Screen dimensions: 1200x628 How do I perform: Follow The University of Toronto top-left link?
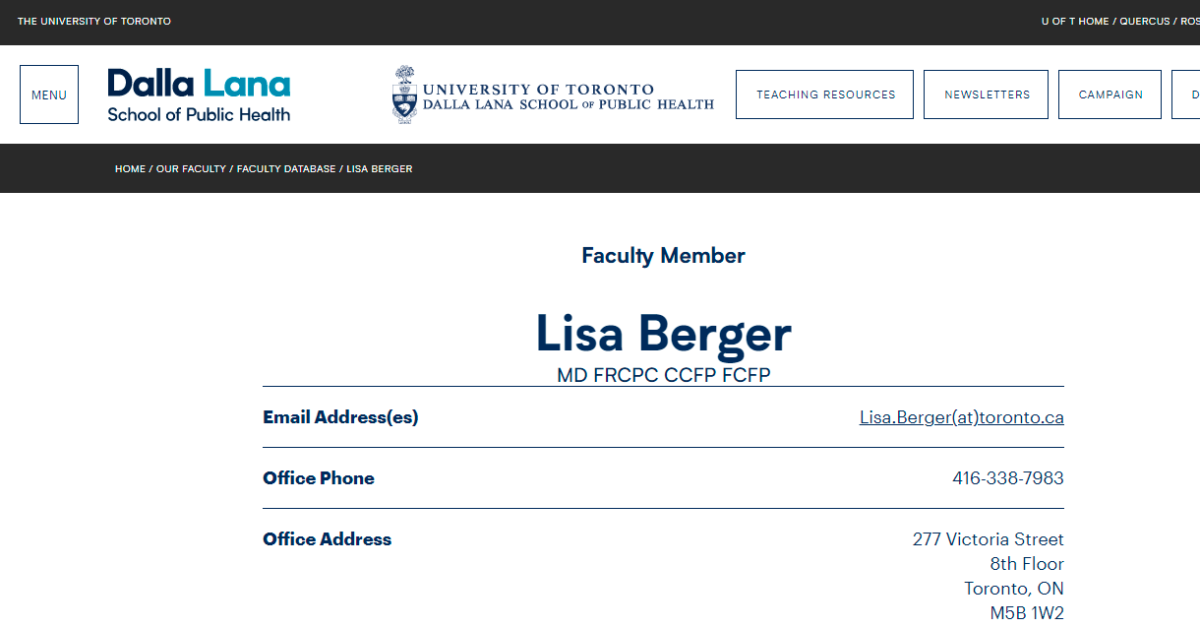tap(94, 22)
